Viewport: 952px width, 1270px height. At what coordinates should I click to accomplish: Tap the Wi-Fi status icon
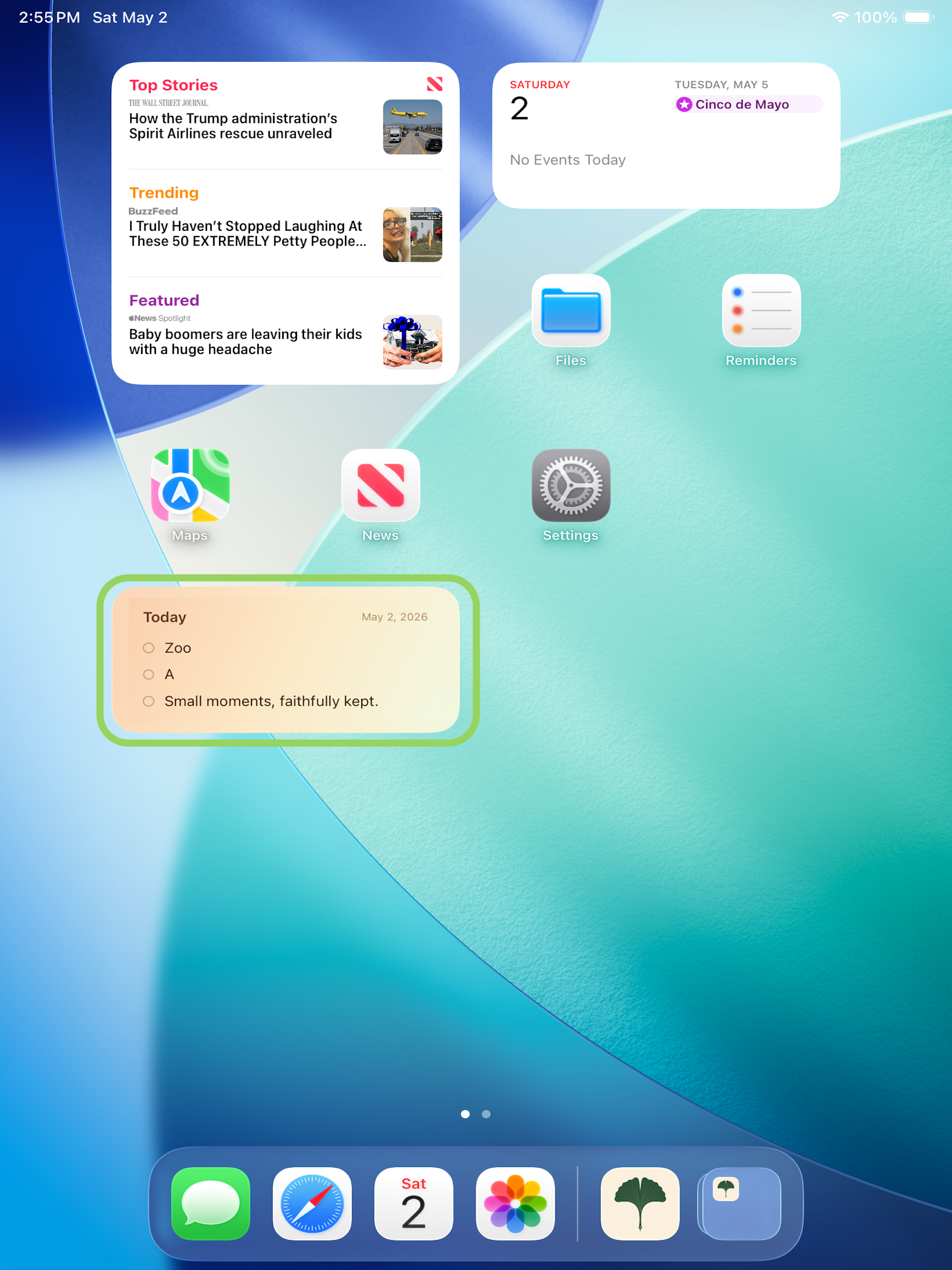pyautogui.click(x=840, y=17)
